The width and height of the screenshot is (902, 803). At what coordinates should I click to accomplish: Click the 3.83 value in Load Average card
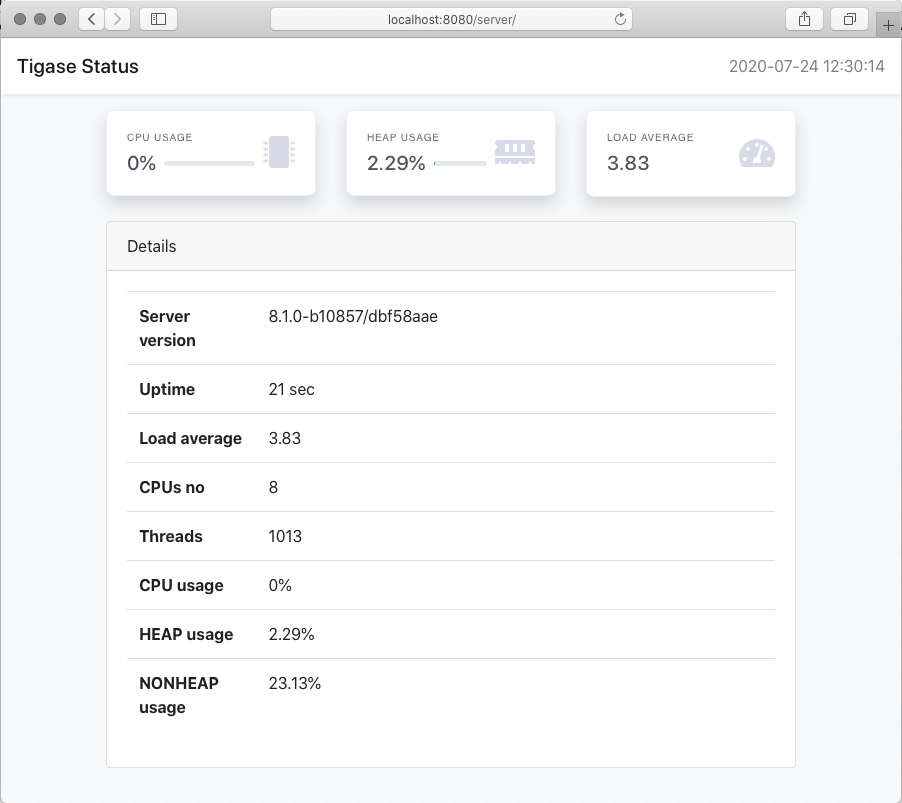(x=628, y=163)
